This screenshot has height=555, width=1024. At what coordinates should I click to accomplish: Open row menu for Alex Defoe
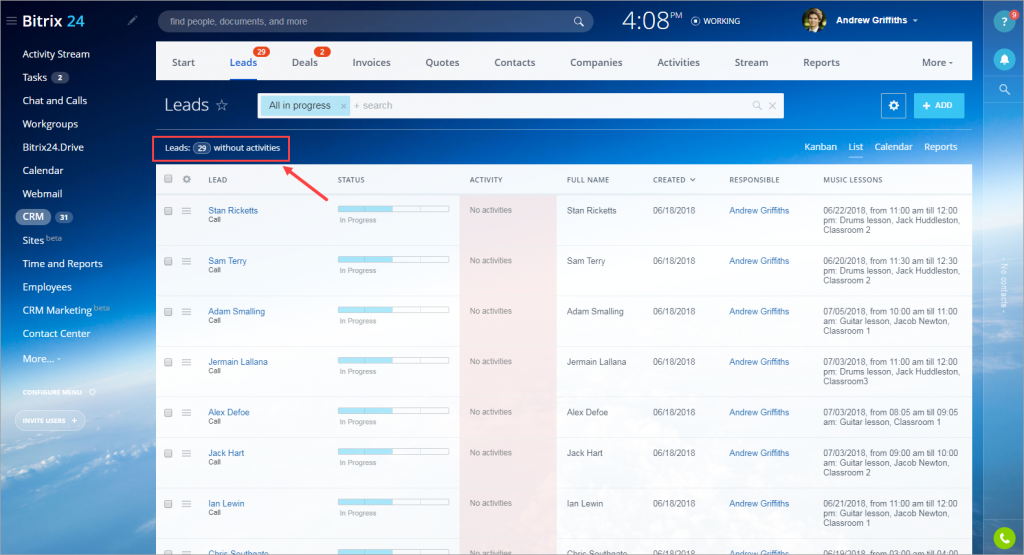point(187,413)
